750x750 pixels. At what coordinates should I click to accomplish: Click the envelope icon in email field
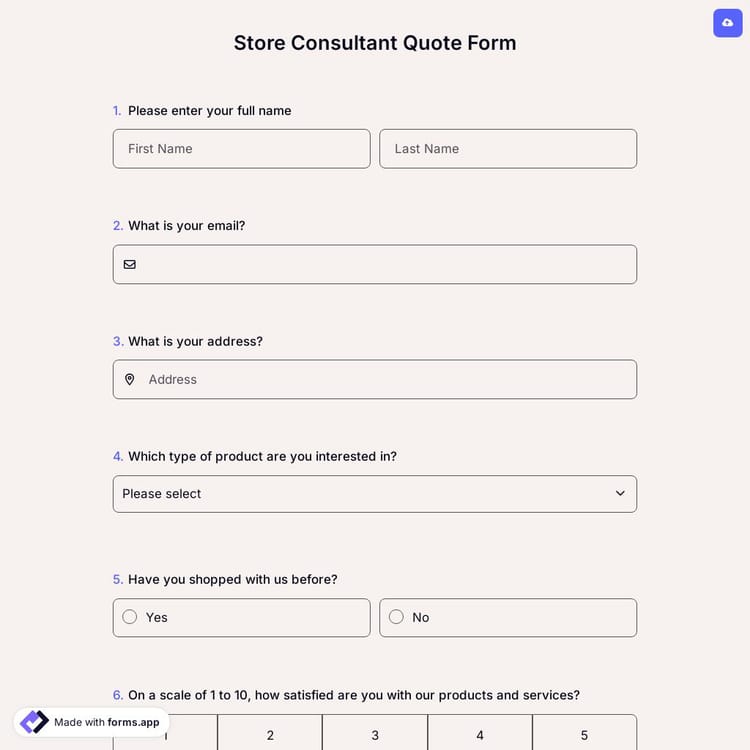(130, 265)
